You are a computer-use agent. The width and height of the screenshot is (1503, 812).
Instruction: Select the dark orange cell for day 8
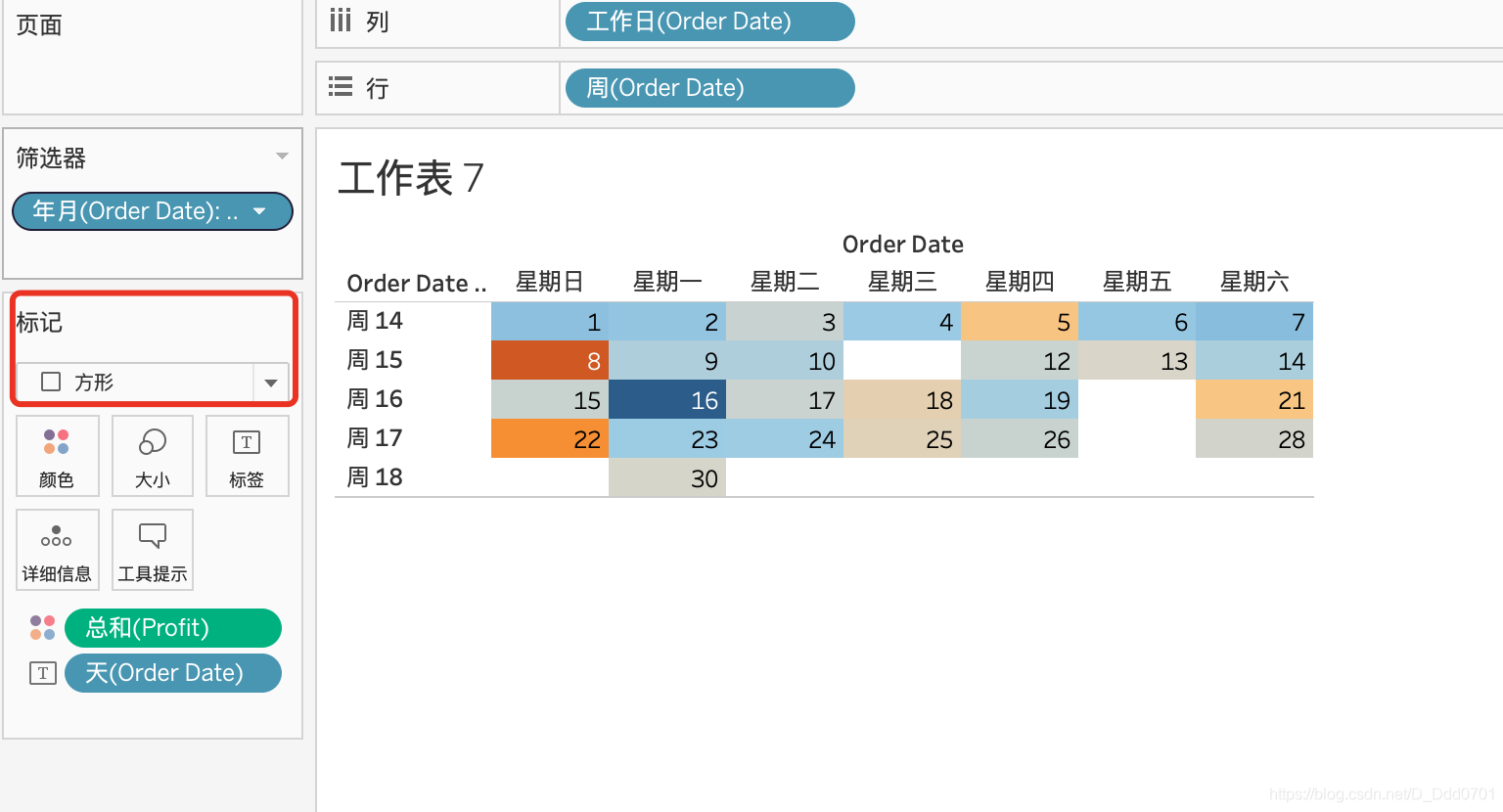tap(550, 360)
